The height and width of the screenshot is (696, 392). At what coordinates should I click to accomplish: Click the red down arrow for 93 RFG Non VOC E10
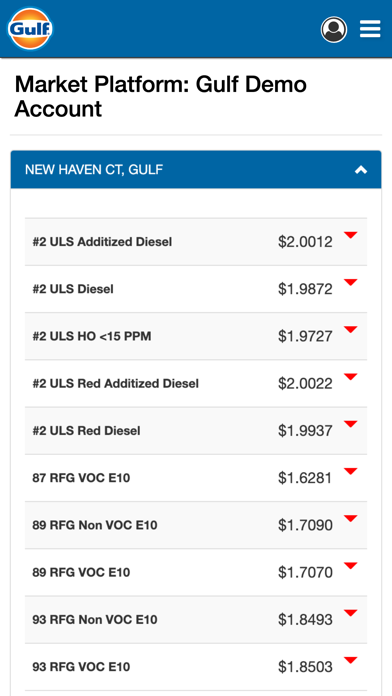pos(351,613)
